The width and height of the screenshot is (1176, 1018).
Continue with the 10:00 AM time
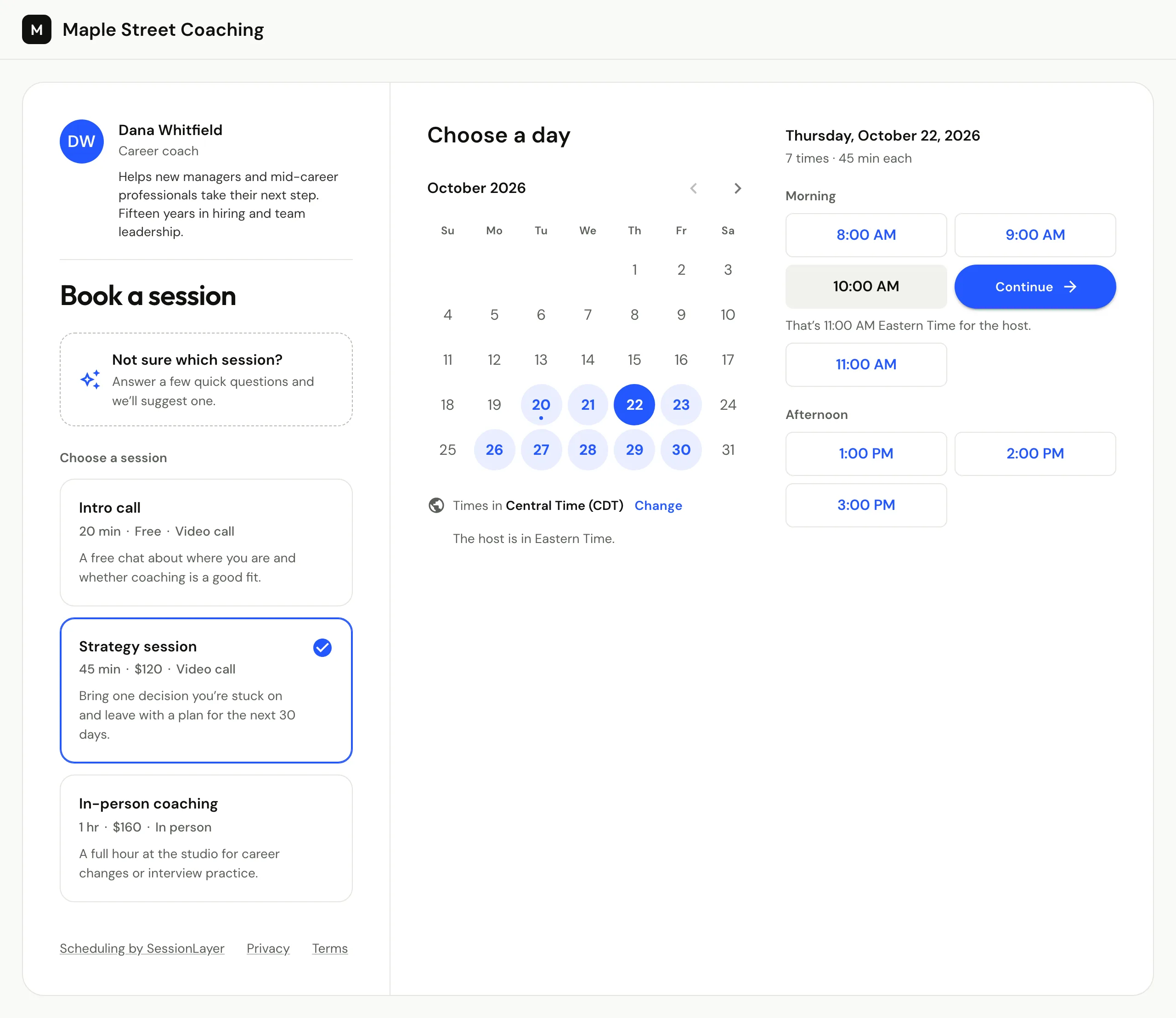pos(1035,287)
